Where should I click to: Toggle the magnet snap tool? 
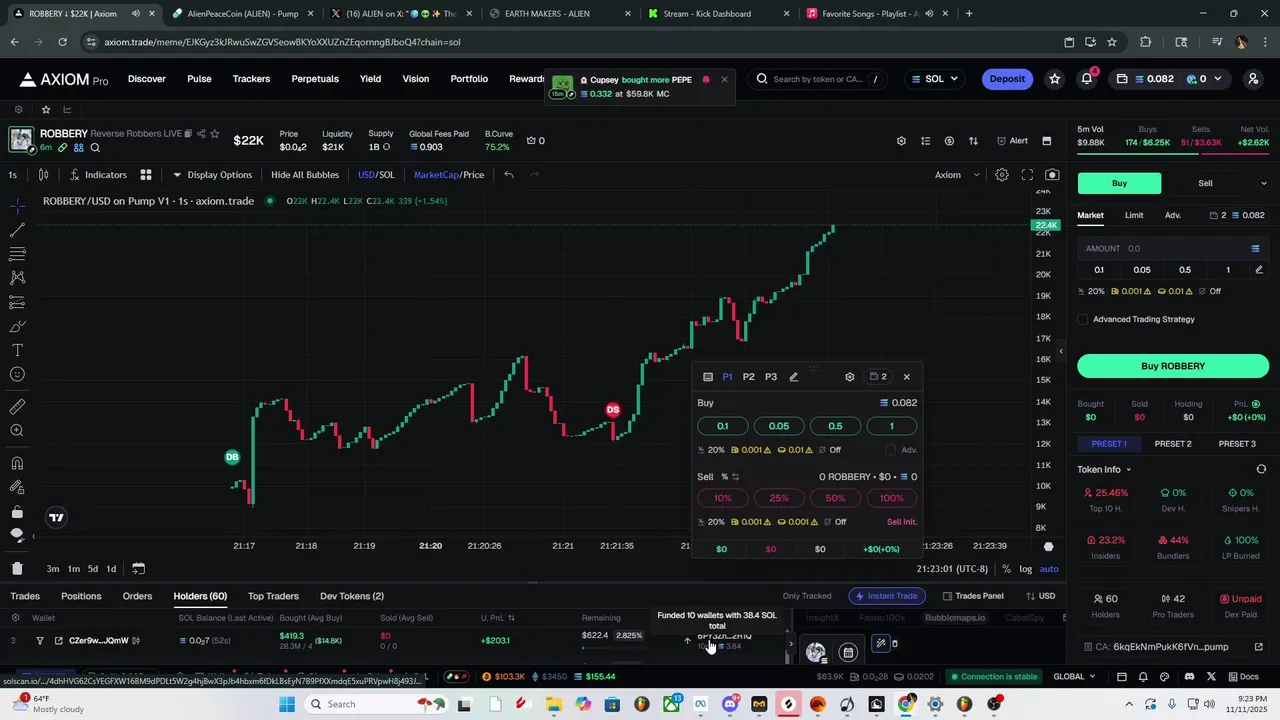coord(17,463)
